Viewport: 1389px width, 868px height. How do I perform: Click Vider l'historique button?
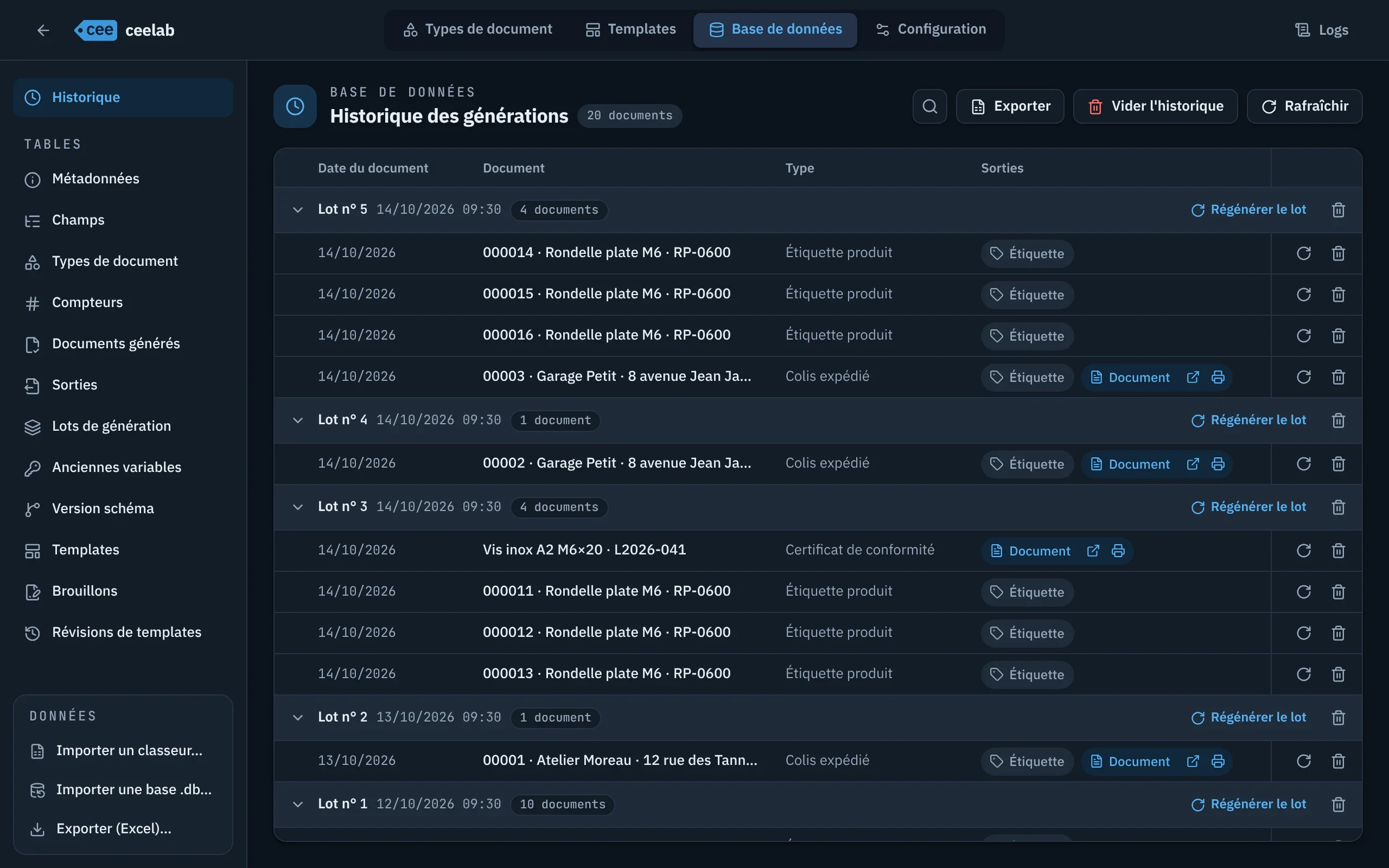click(1155, 106)
